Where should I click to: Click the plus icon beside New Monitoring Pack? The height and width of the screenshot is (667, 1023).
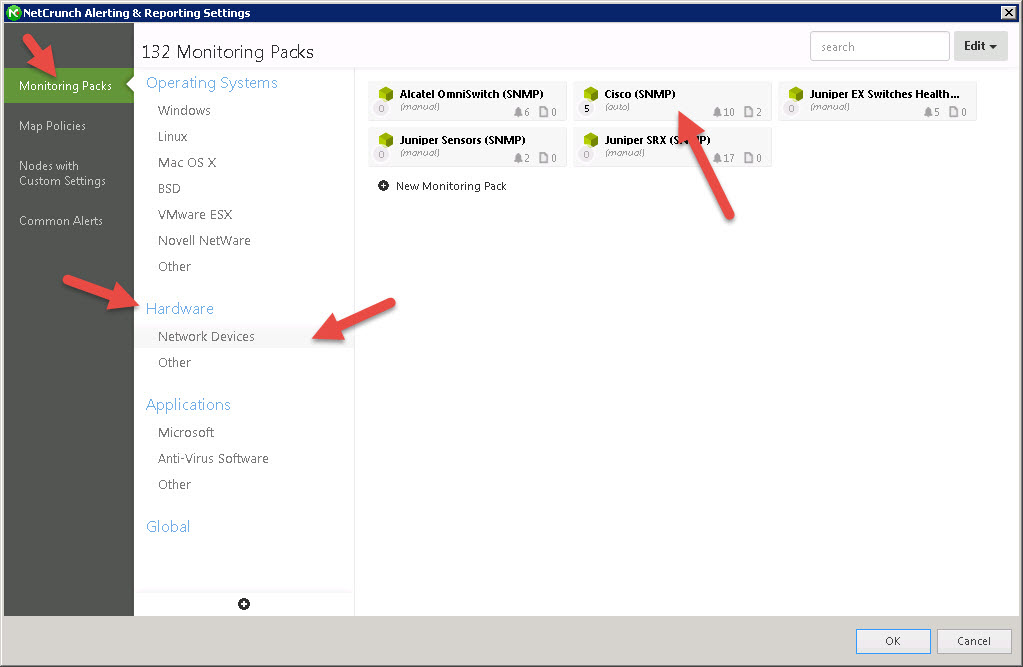[384, 186]
